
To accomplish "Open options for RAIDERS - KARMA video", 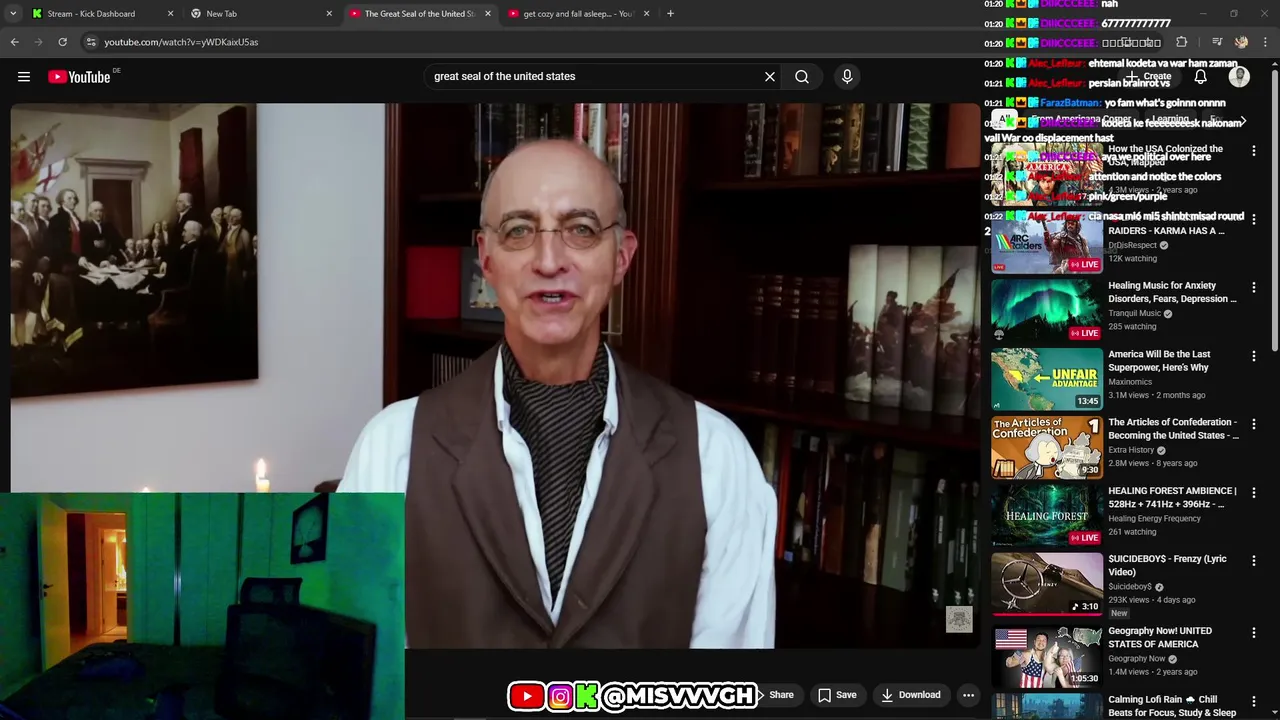I will (x=1254, y=219).
